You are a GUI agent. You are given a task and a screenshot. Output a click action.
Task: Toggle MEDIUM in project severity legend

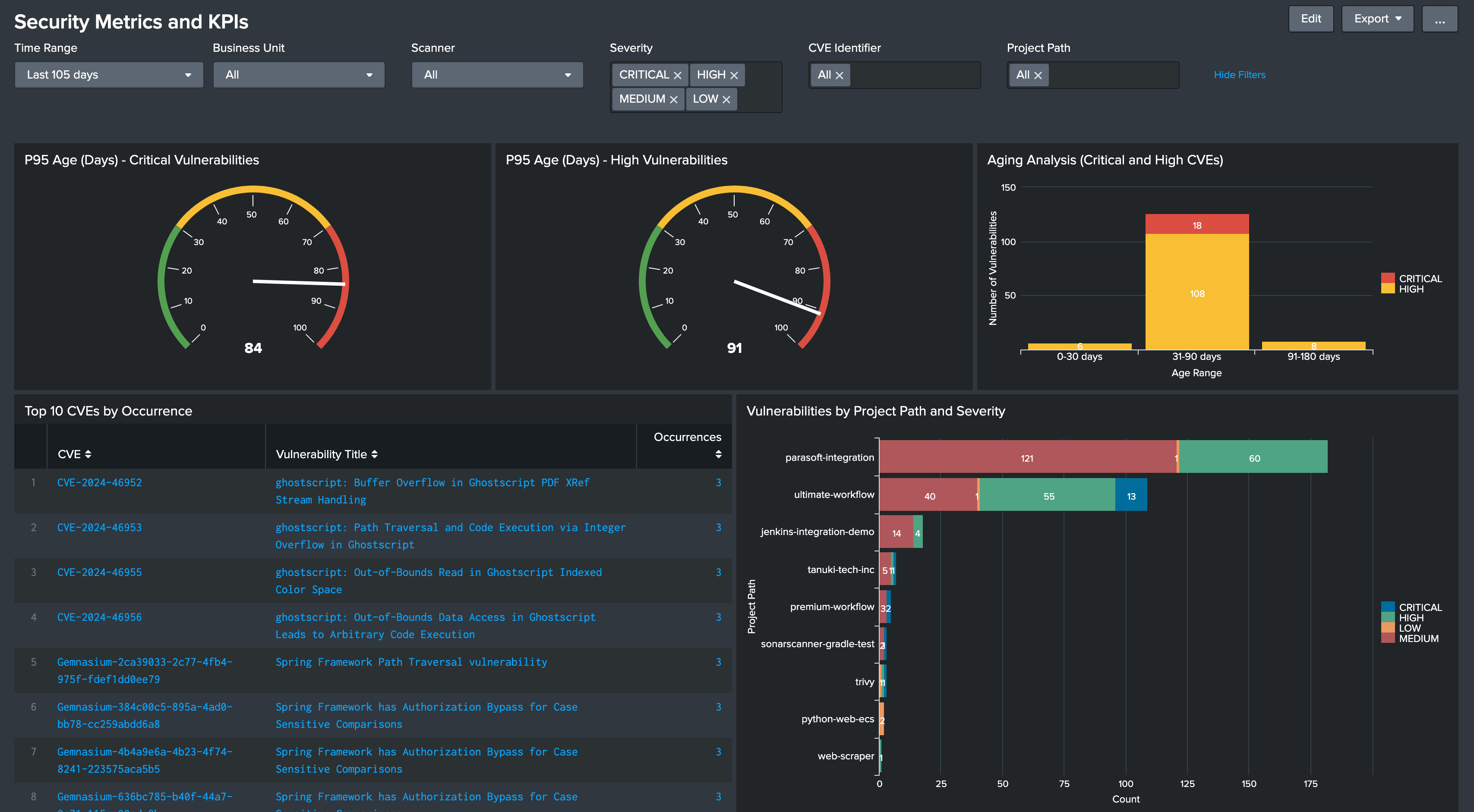tap(1419, 639)
